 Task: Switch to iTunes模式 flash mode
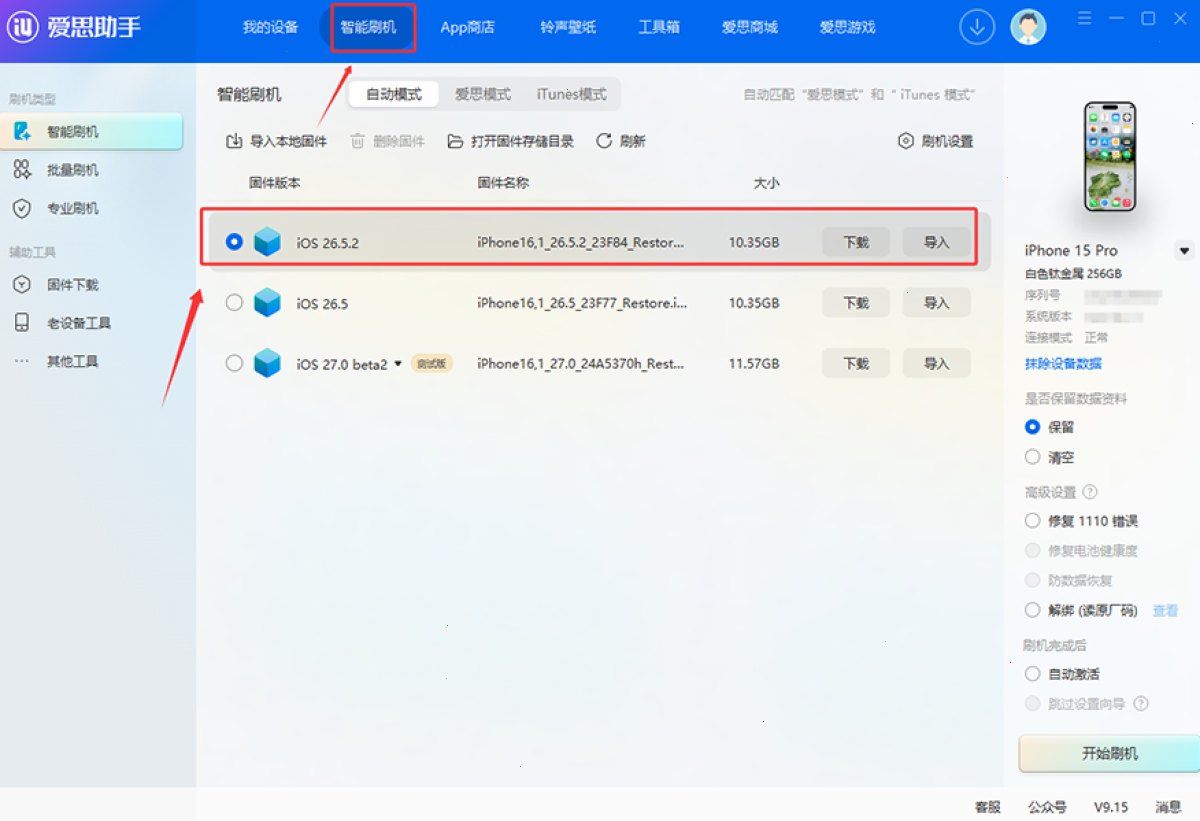[x=571, y=94]
